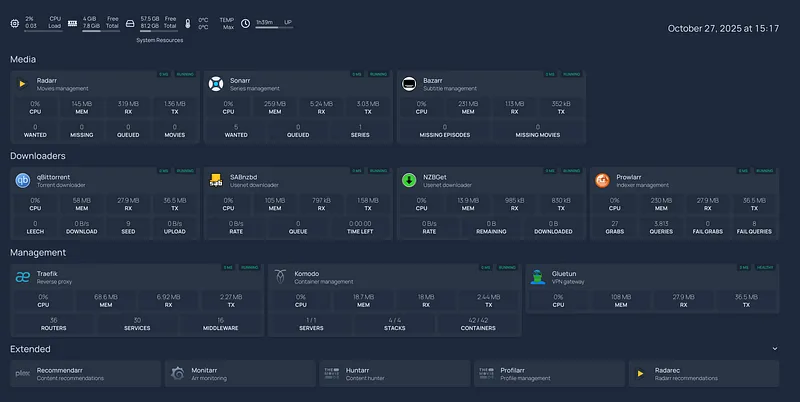Image resolution: width=800 pixels, height=402 pixels.
Task: Open Sonarr via its logo icon
Action: 215,84
